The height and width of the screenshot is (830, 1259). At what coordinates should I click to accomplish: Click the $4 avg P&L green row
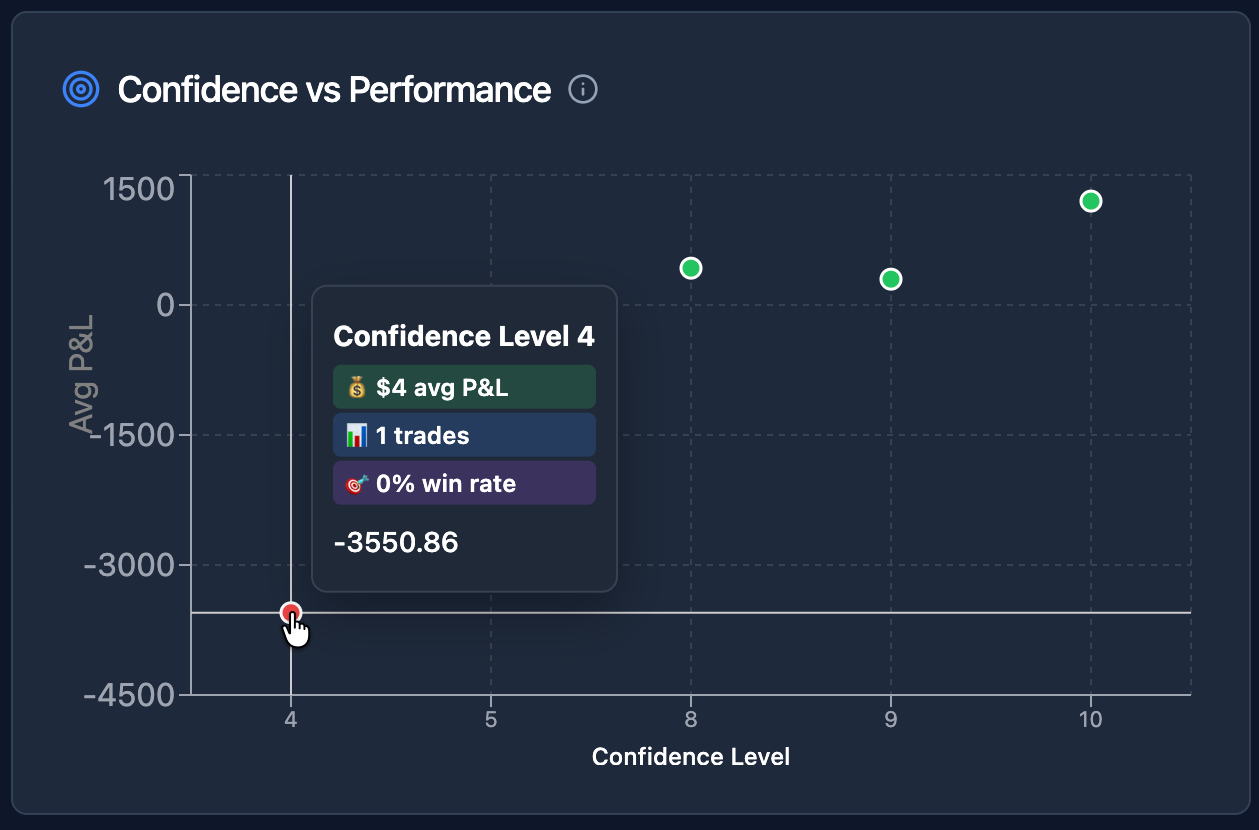pyautogui.click(x=464, y=387)
